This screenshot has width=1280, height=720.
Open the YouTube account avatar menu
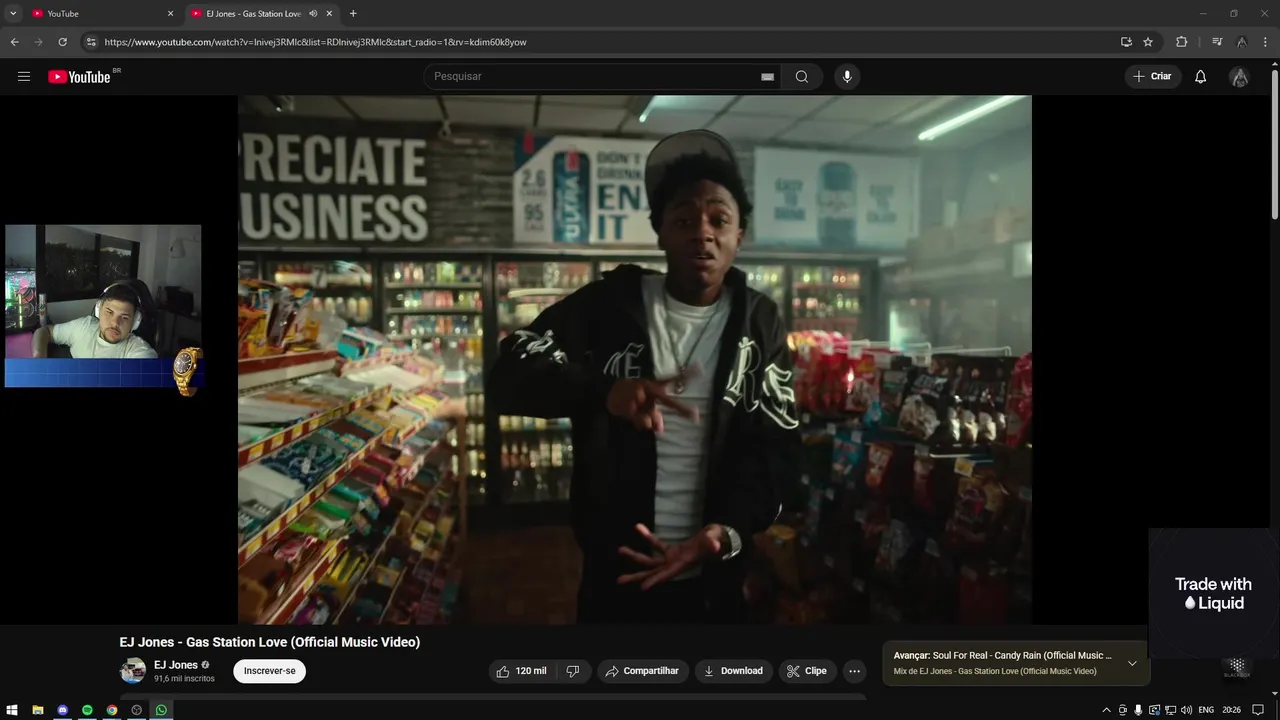coord(1239,77)
